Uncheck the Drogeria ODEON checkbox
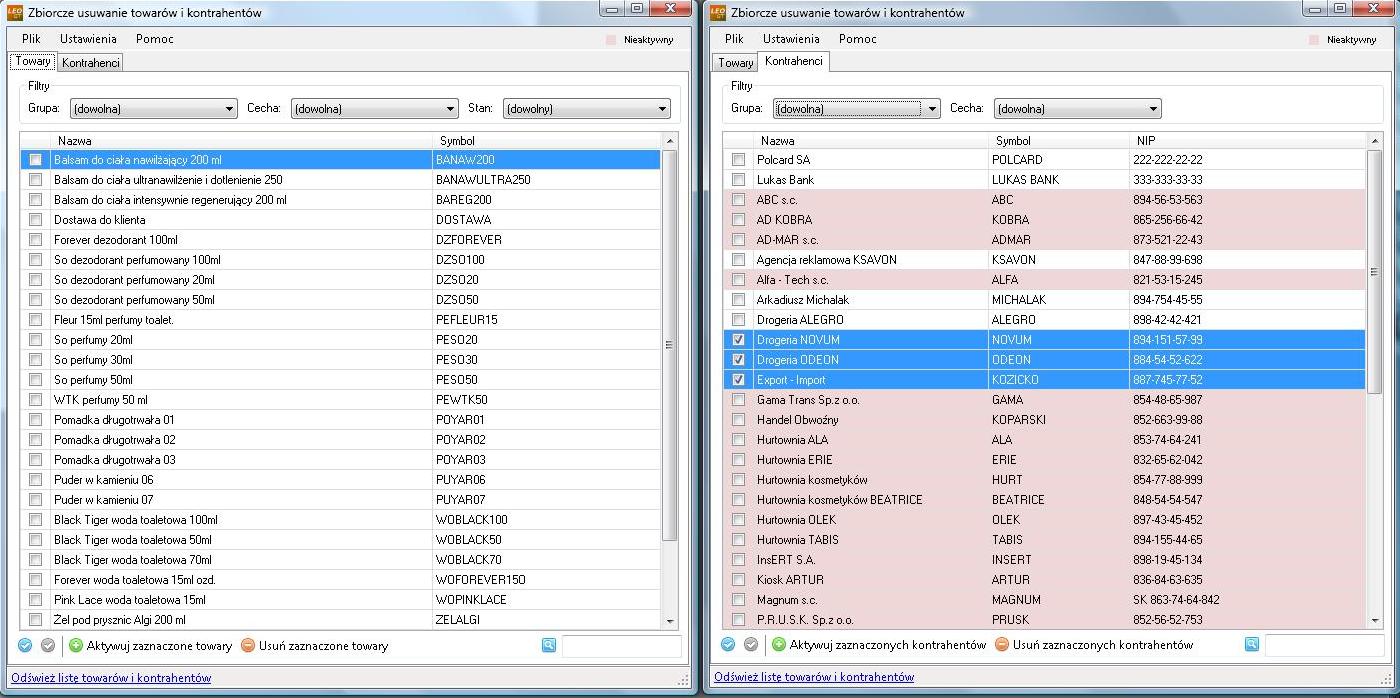1400x698 pixels. (x=739, y=360)
